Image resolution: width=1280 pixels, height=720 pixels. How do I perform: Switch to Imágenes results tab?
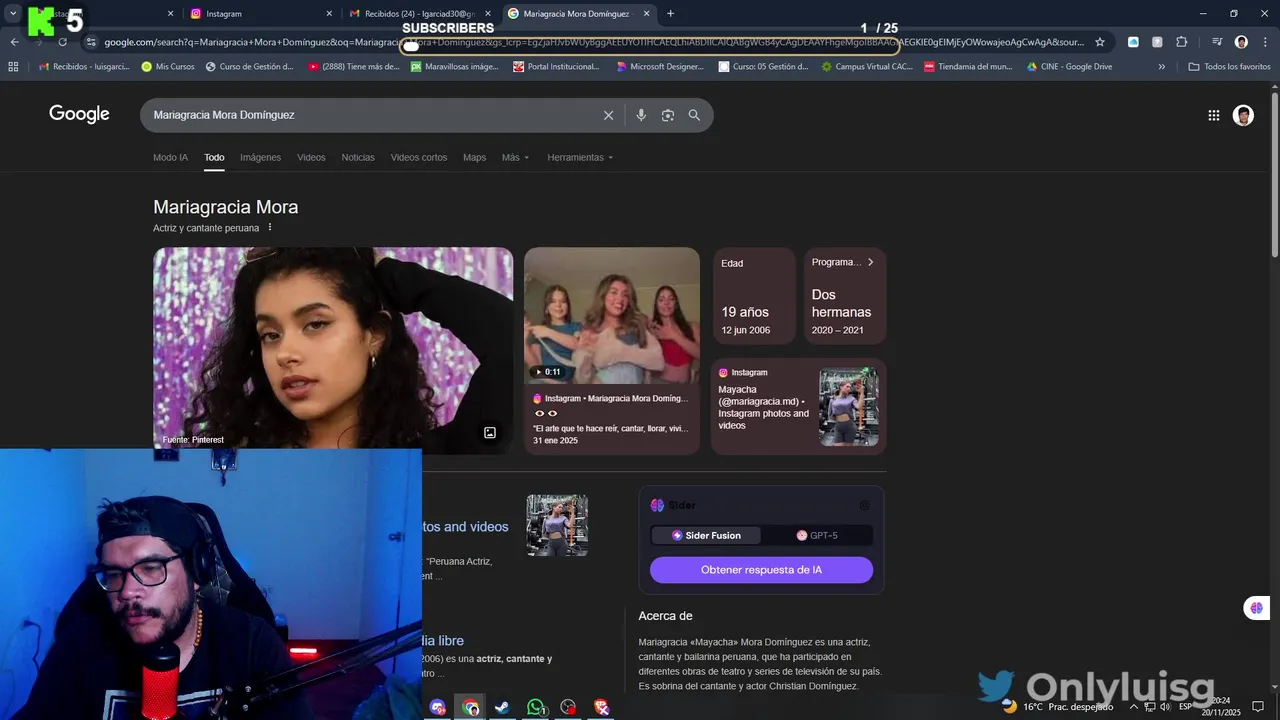260,157
